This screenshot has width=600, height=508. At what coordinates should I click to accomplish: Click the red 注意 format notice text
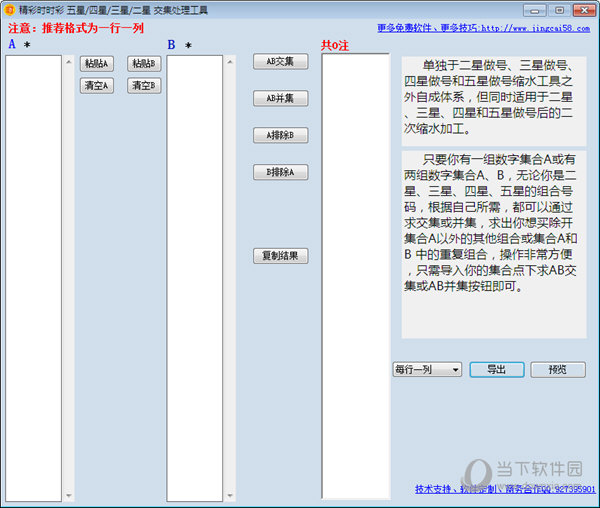tap(76, 28)
